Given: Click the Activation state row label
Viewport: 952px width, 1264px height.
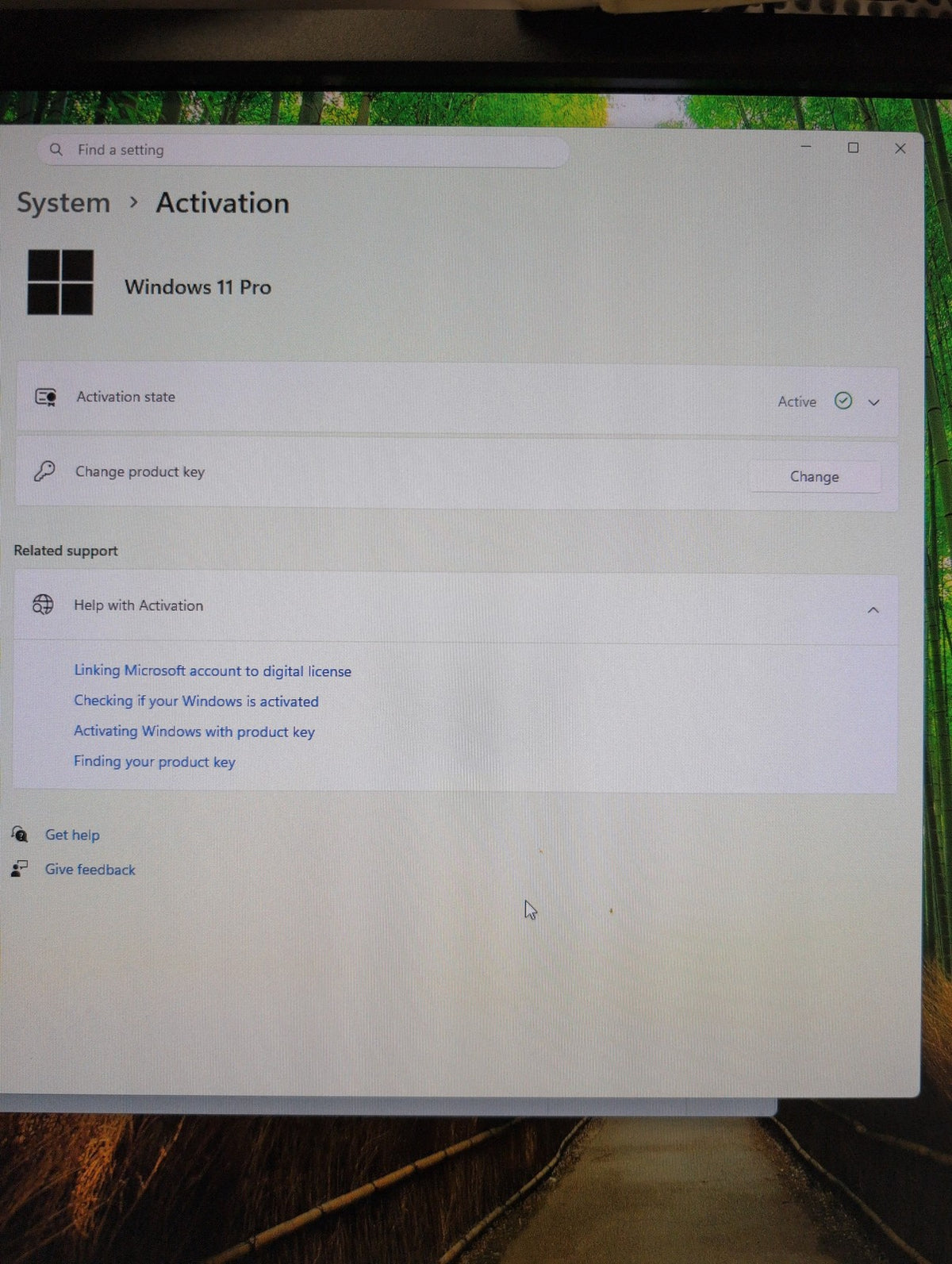Looking at the screenshot, I should (x=125, y=397).
